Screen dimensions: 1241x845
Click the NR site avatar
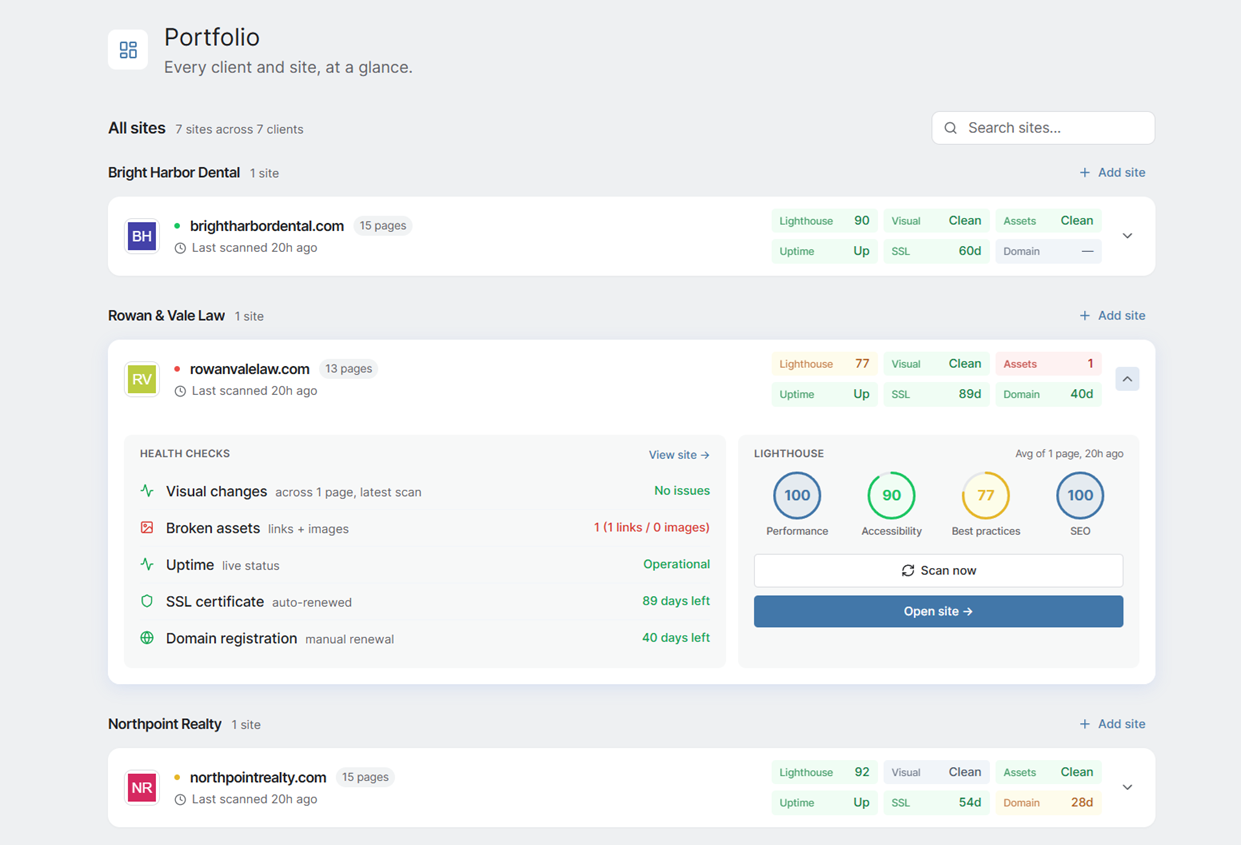(x=142, y=787)
